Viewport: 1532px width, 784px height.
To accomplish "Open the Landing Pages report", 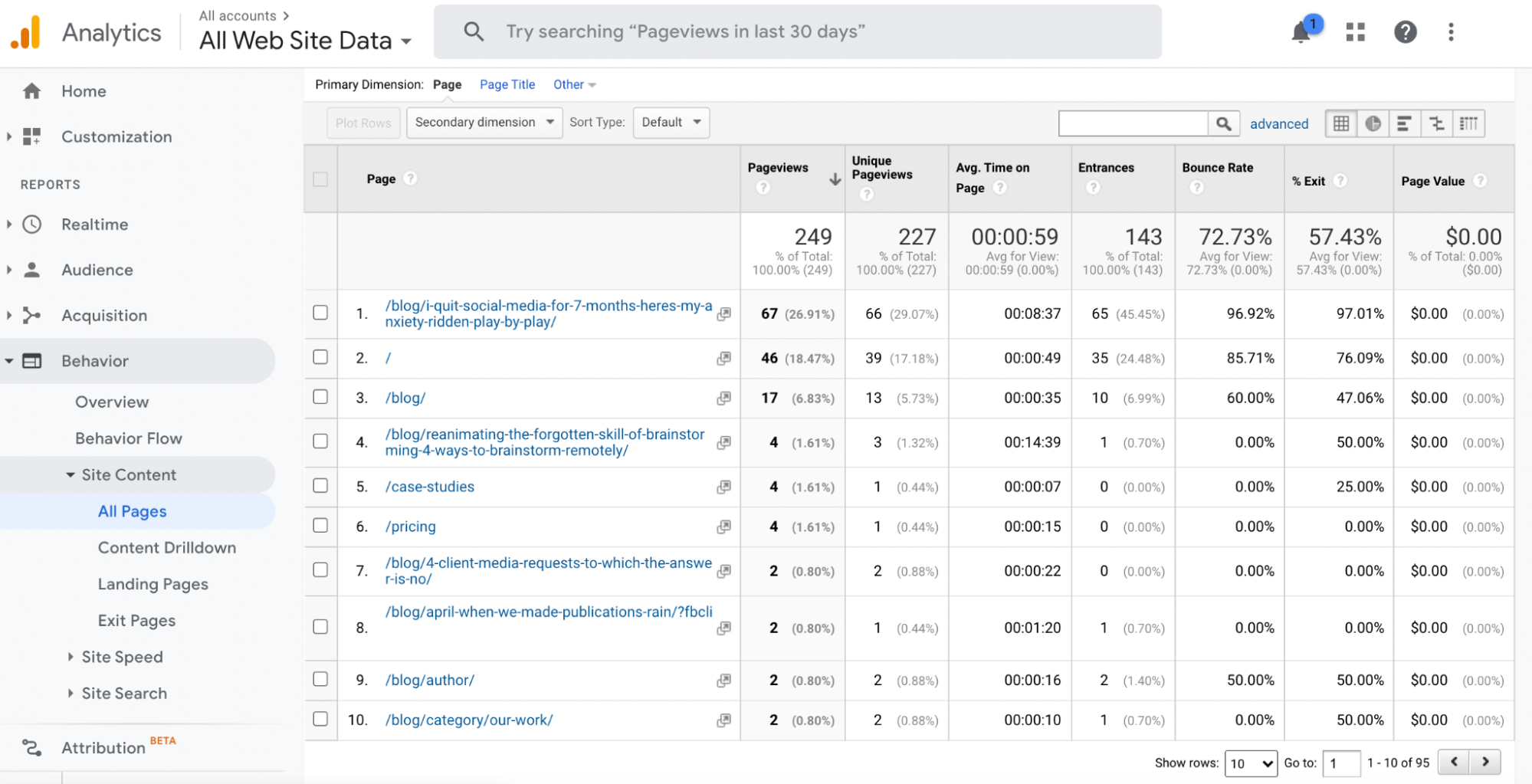I will coord(153,584).
